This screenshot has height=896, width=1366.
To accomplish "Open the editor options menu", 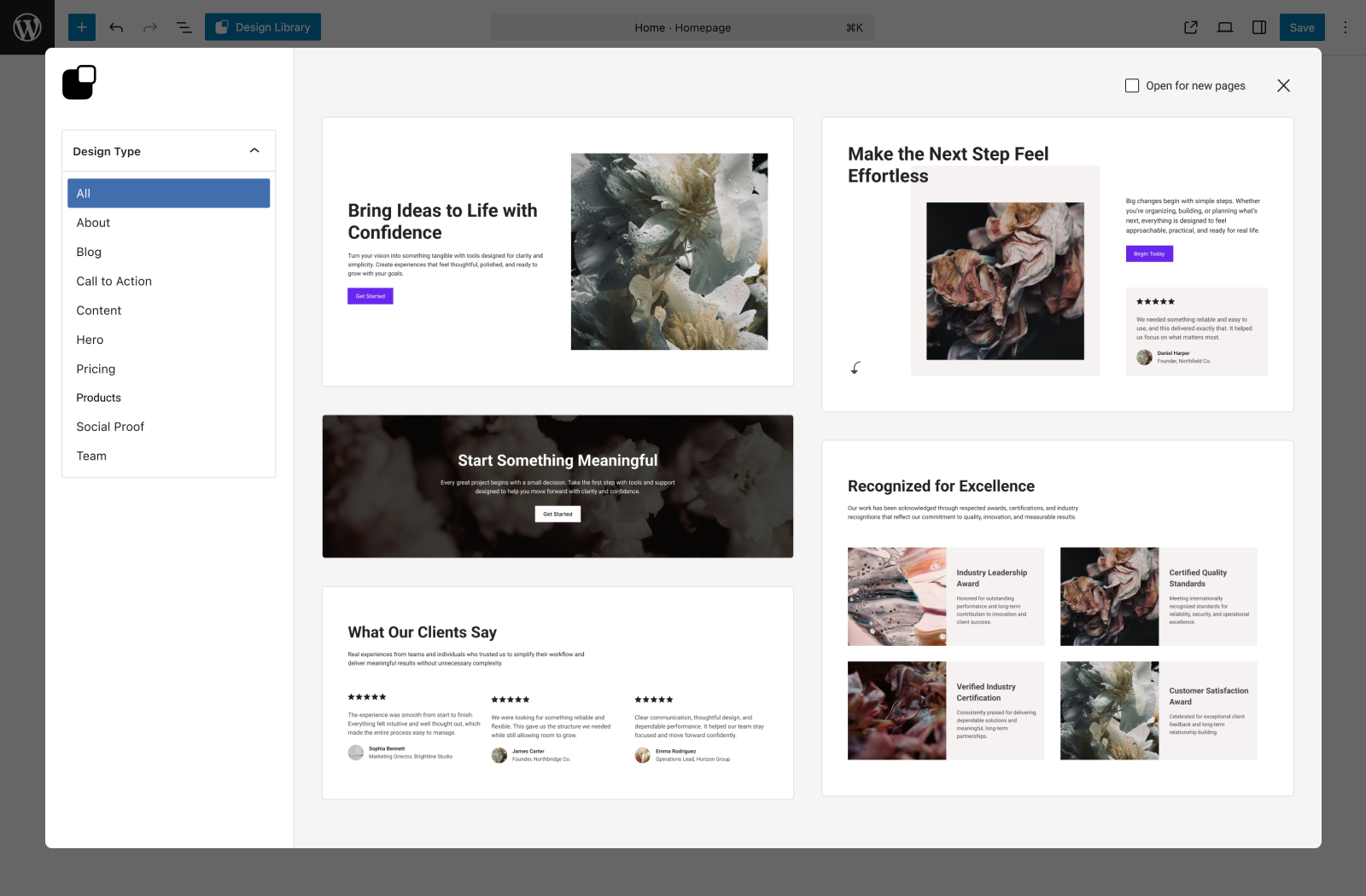I will [x=1346, y=27].
